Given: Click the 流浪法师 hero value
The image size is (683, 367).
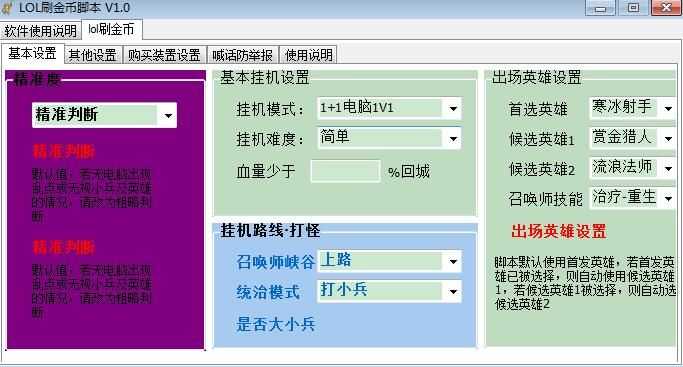Looking at the screenshot, I should coord(622,167).
